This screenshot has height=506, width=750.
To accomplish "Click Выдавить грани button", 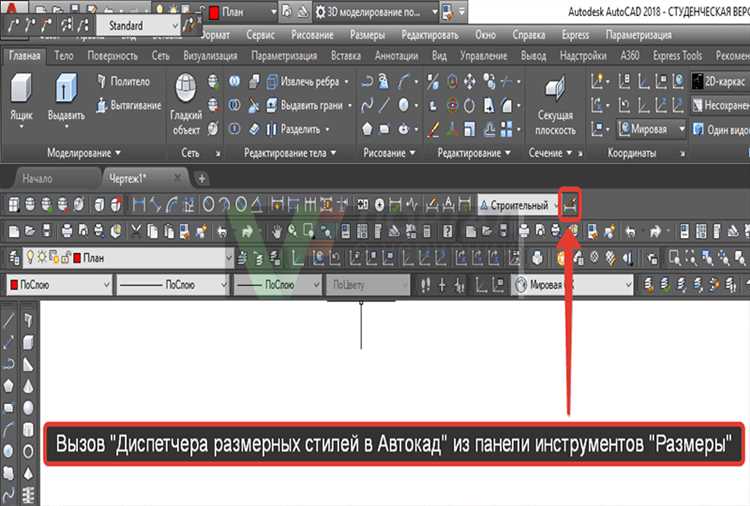I will click(x=306, y=105).
